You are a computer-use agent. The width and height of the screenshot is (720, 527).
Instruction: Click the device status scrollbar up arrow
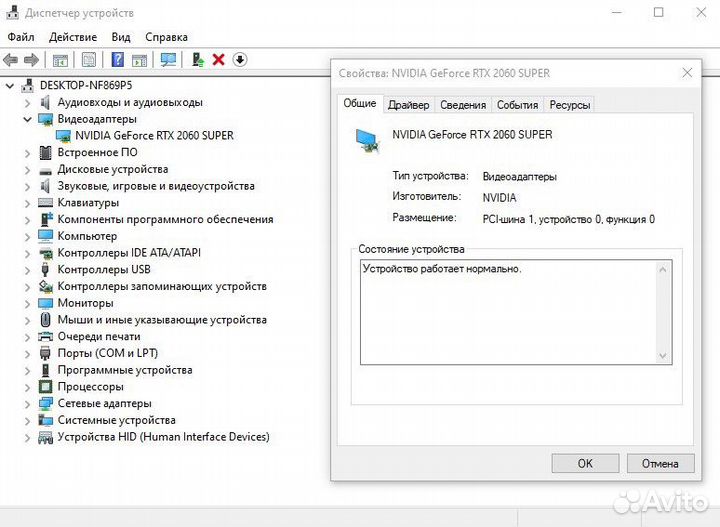663,269
